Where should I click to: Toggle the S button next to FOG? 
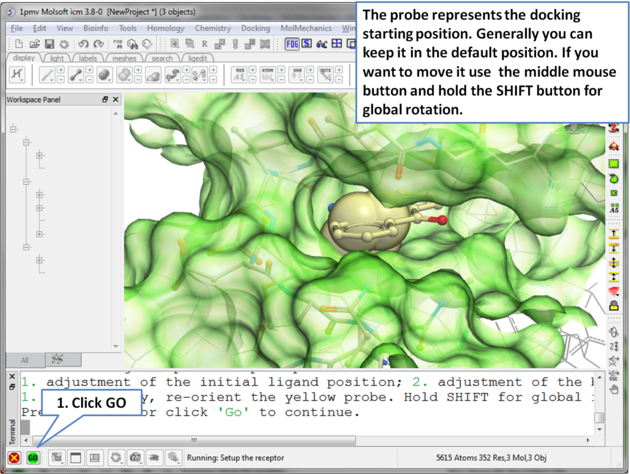307,44
